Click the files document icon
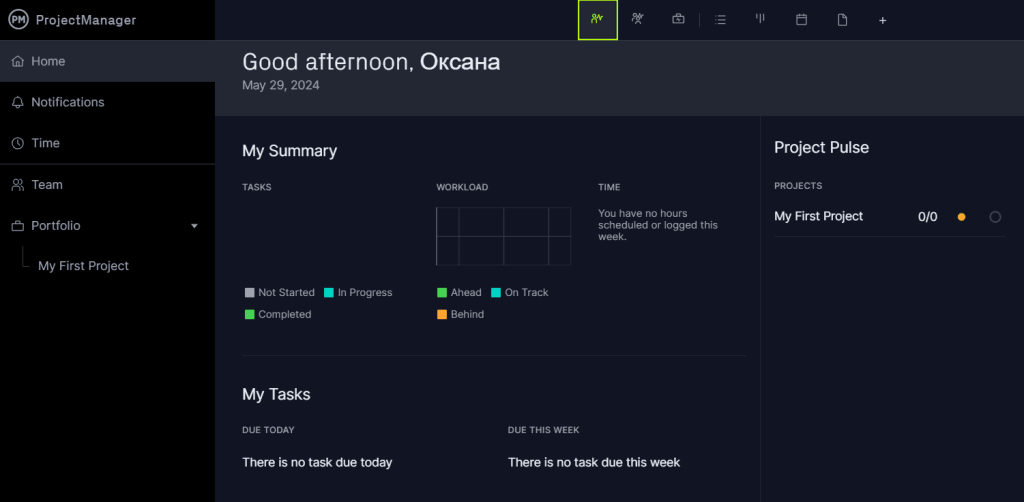This screenshot has height=502, width=1024. click(842, 20)
